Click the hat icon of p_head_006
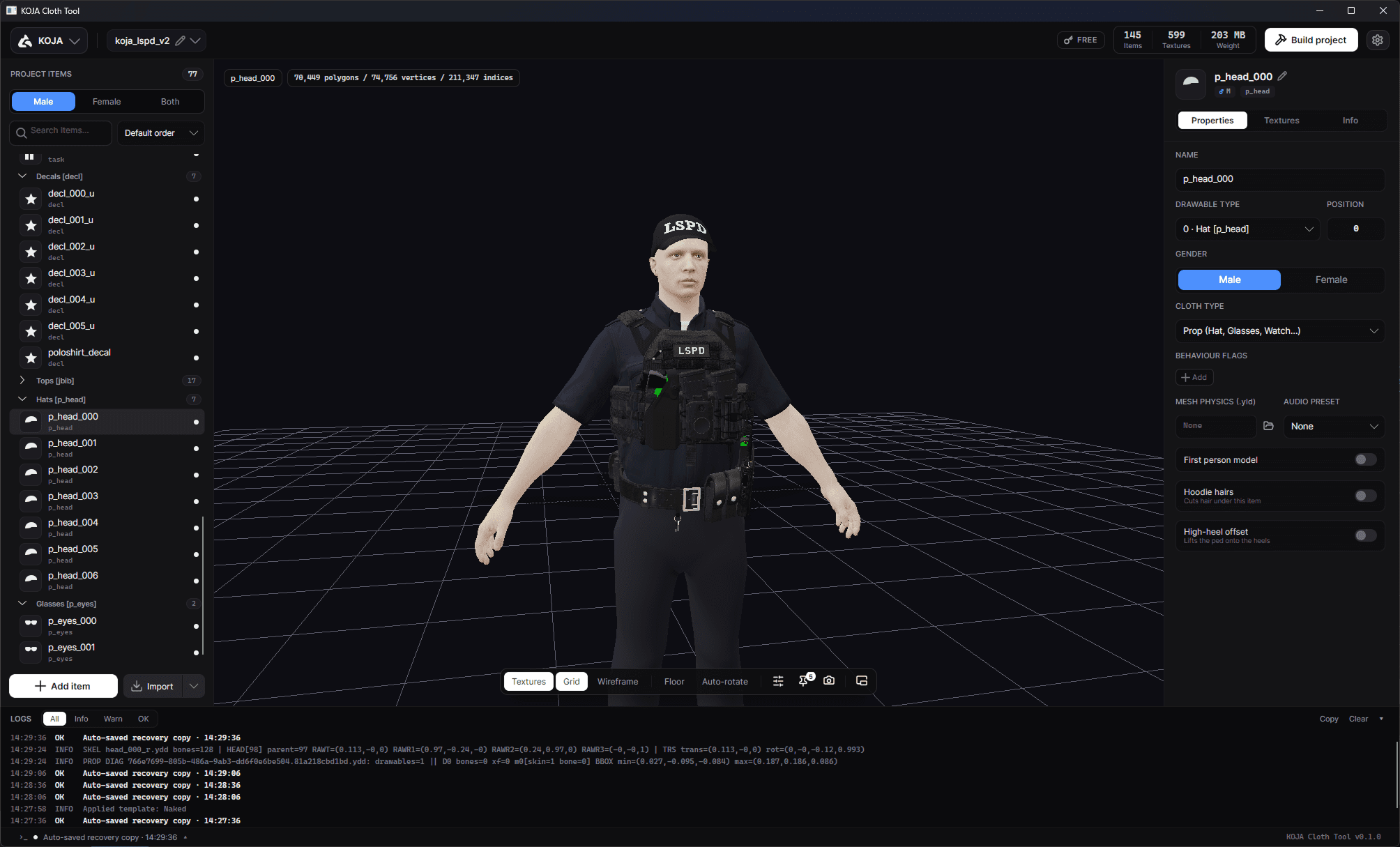Viewport: 1400px width, 847px height. pyautogui.click(x=31, y=581)
